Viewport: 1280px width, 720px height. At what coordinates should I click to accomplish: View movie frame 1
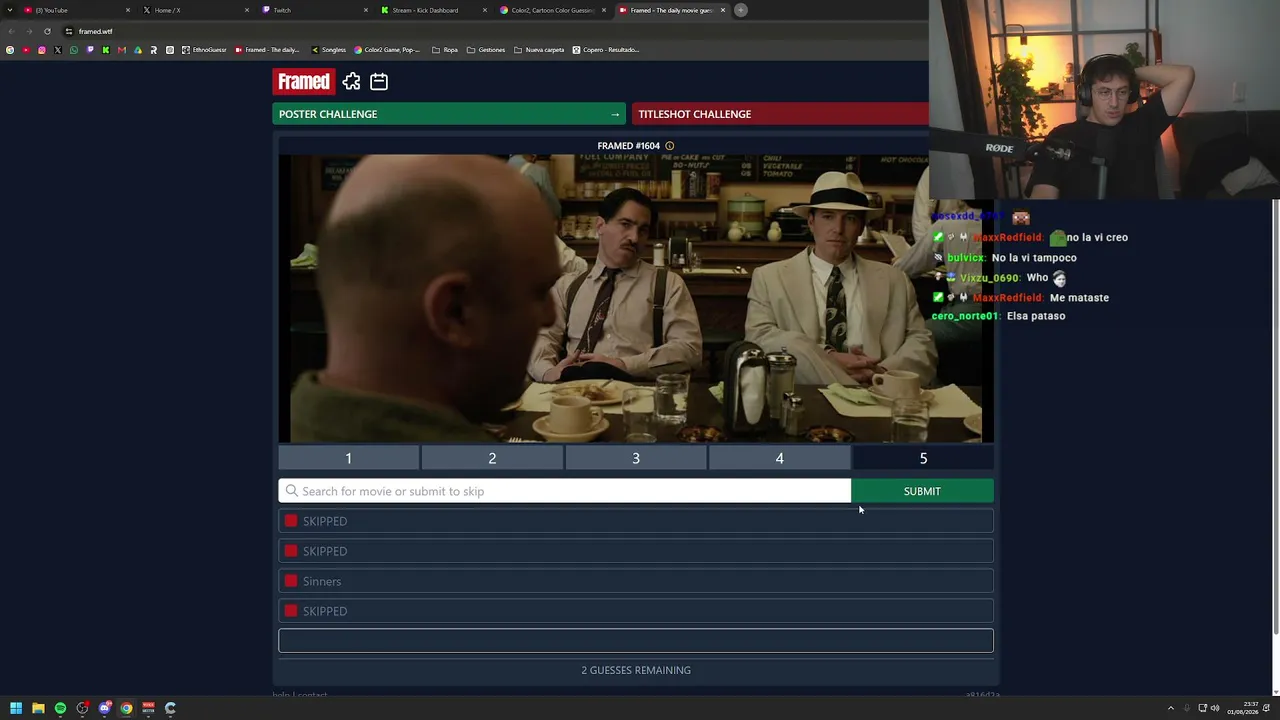(x=349, y=458)
